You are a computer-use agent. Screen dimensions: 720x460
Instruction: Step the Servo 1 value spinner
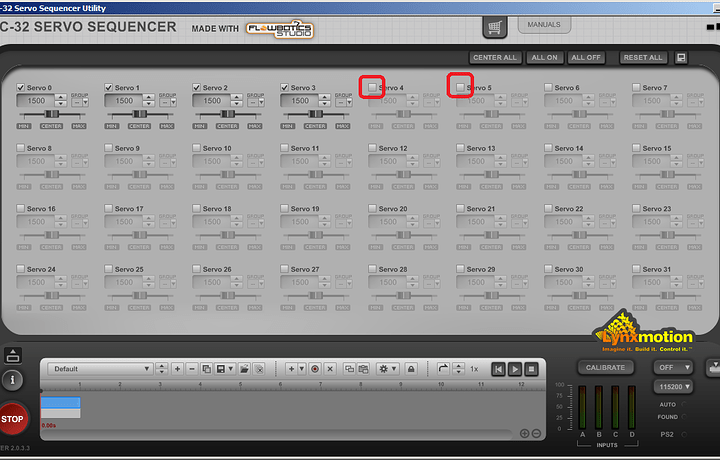[x=148, y=101]
